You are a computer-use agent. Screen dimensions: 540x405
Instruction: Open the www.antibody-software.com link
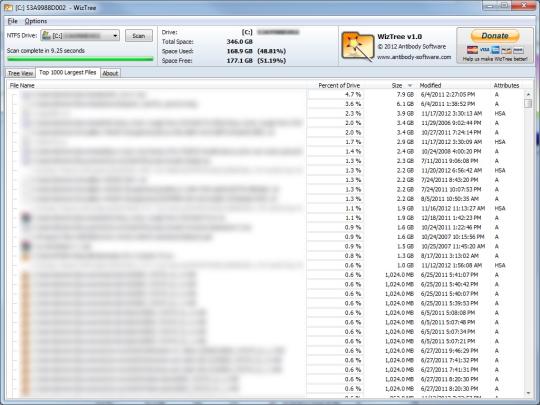(414, 57)
